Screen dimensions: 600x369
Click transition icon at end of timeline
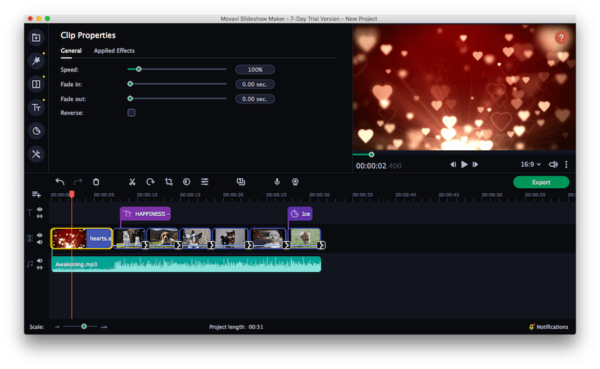pos(321,245)
